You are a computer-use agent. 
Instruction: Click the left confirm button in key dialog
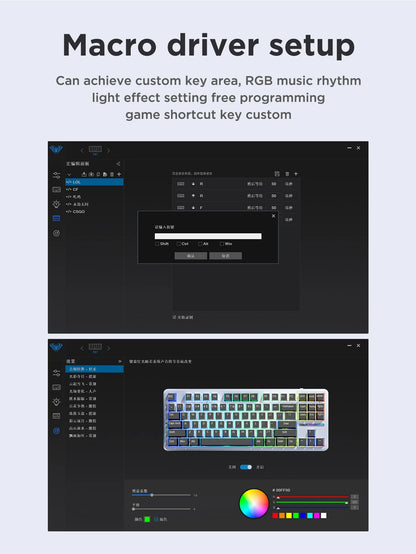(x=191, y=255)
